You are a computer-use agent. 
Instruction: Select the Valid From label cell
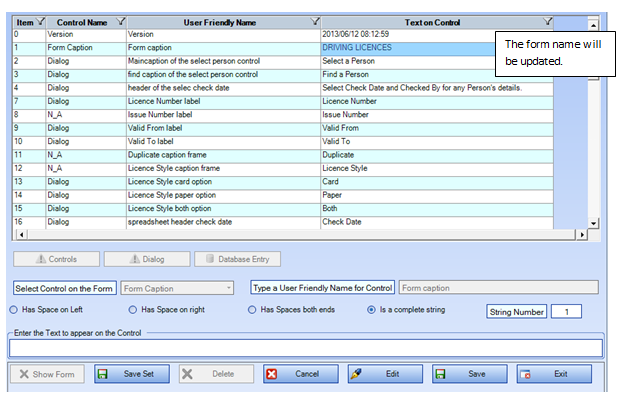coord(223,128)
